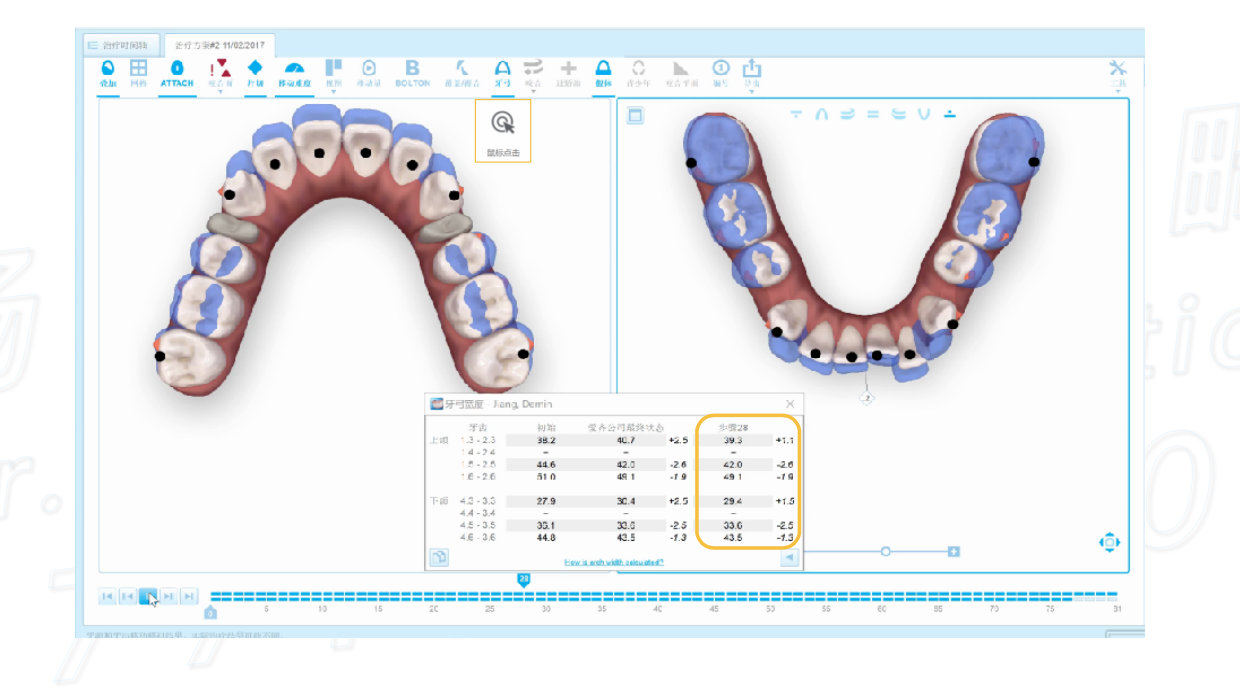Image resolution: width=1240 pixels, height=700 pixels.
Task: Expand the dropdown arrow under views tool
Action: [334, 92]
